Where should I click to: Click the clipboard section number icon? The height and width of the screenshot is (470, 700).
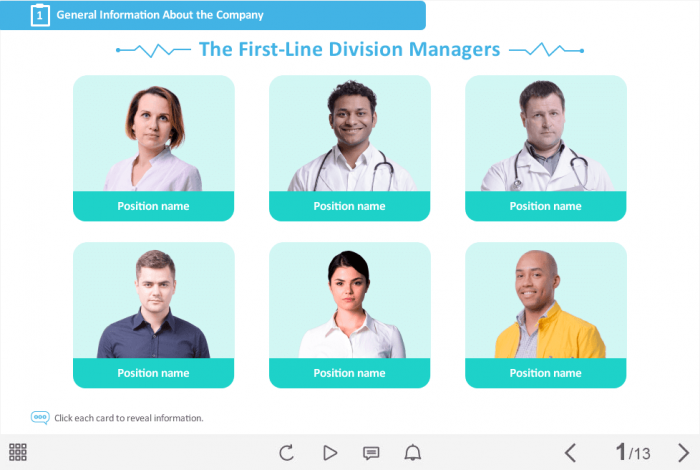click(x=40, y=15)
